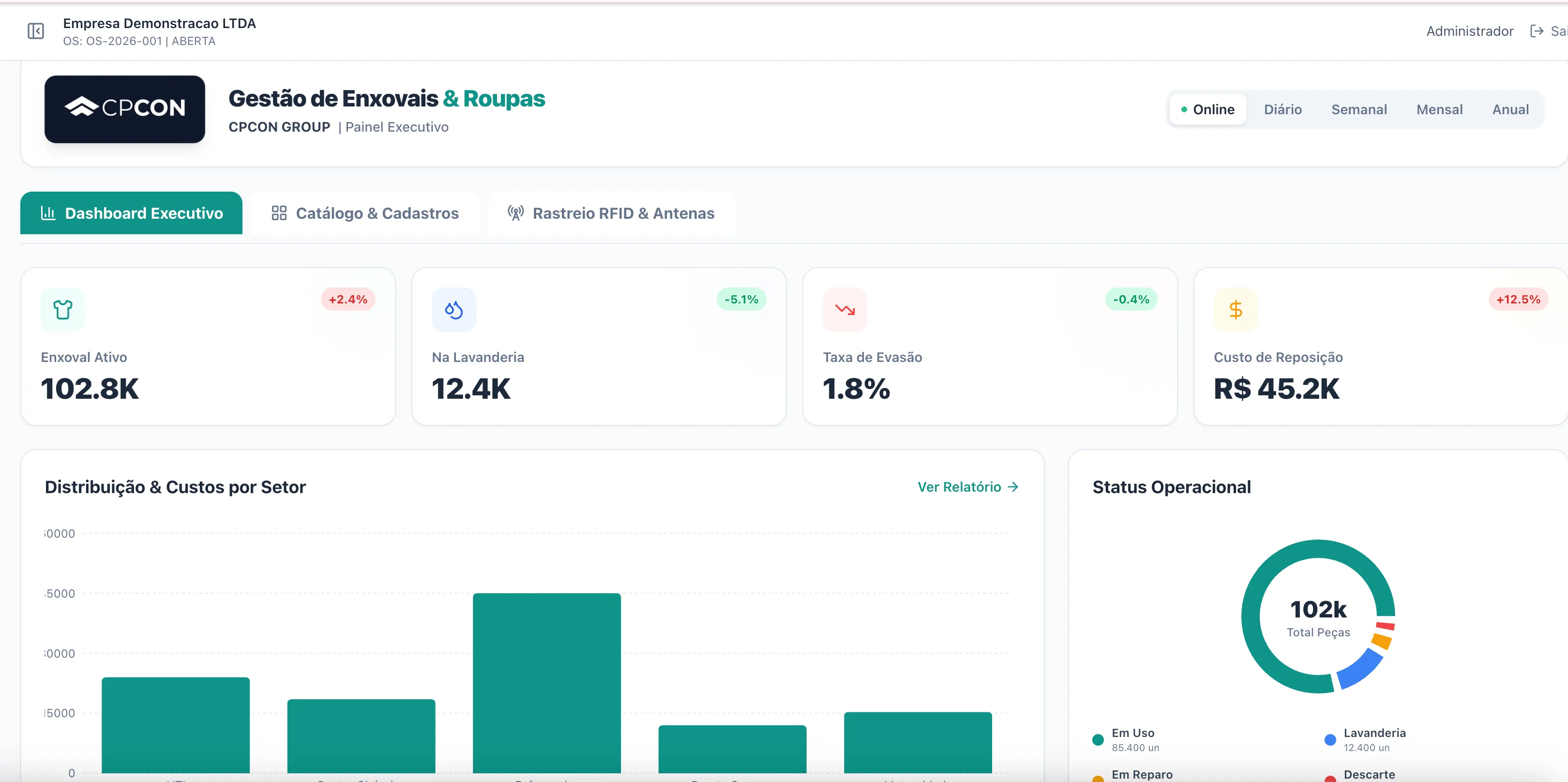1568x782 pixels.
Task: Select the Diário period option
Action: [x=1282, y=109]
